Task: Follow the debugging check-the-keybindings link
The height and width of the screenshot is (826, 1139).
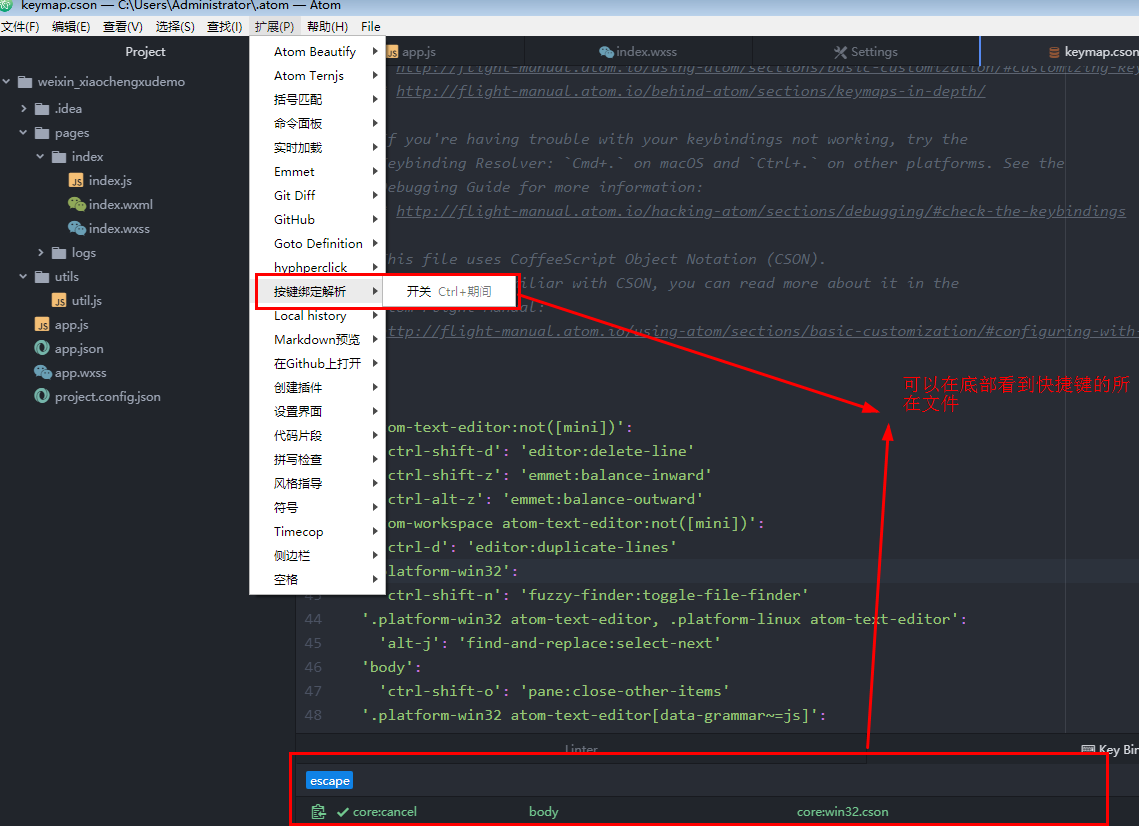Action: click(761, 211)
